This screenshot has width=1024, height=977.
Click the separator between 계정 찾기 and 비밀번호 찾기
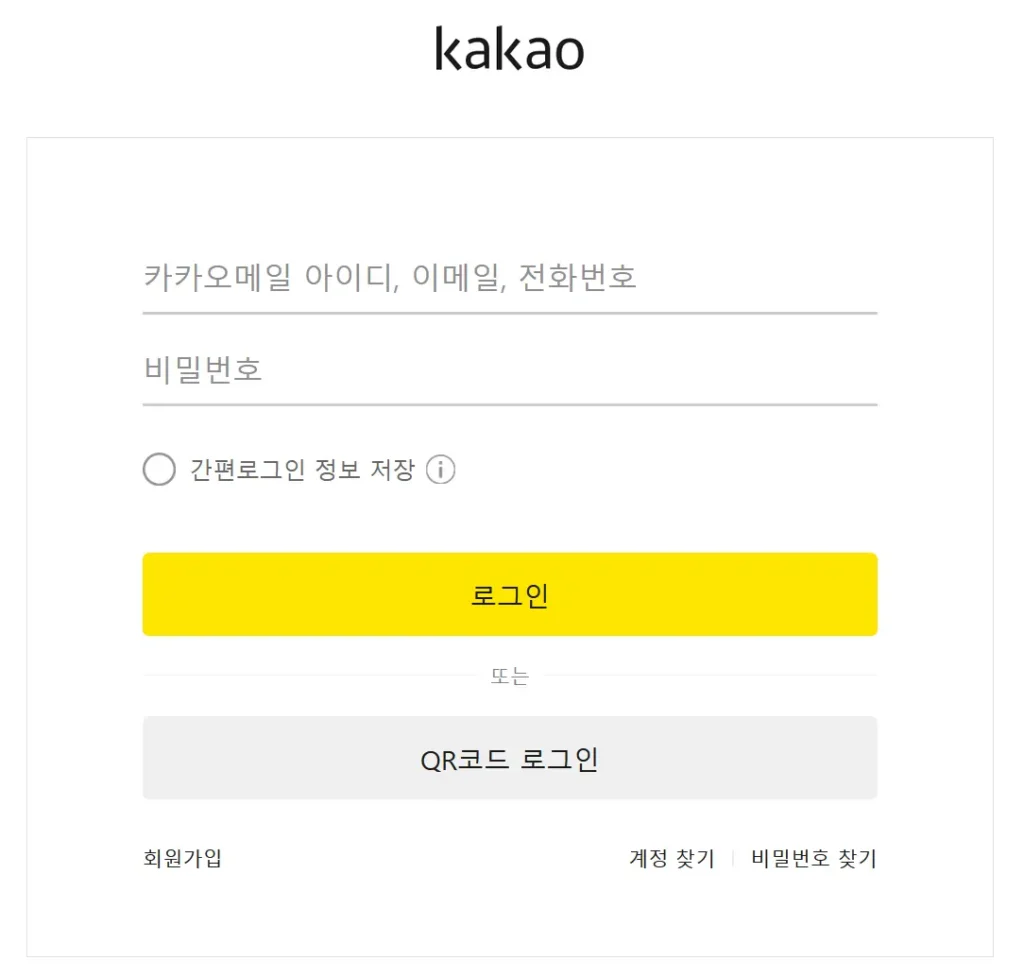pos(733,857)
